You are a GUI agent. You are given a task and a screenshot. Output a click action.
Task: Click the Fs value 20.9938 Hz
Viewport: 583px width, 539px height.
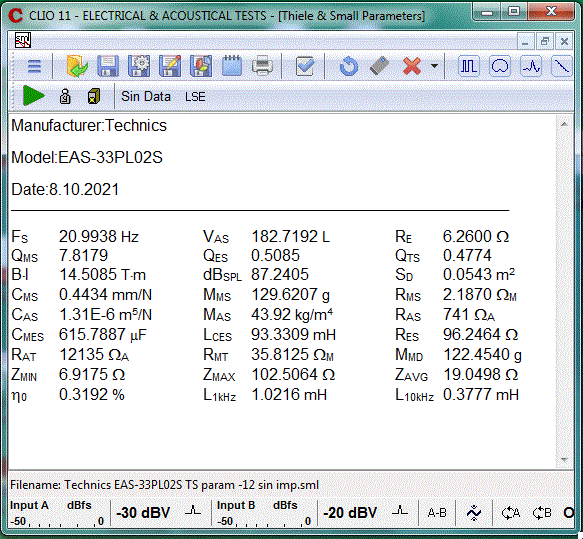pos(99,237)
